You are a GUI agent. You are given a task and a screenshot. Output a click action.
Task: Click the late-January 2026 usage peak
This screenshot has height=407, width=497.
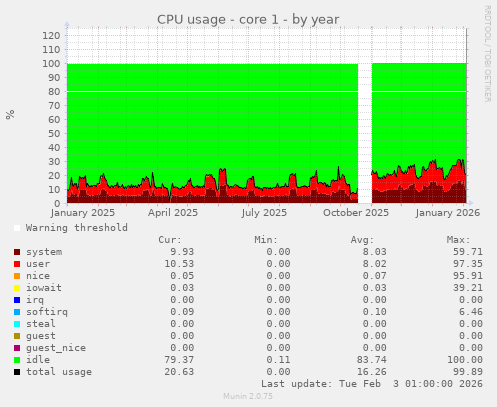click(460, 161)
